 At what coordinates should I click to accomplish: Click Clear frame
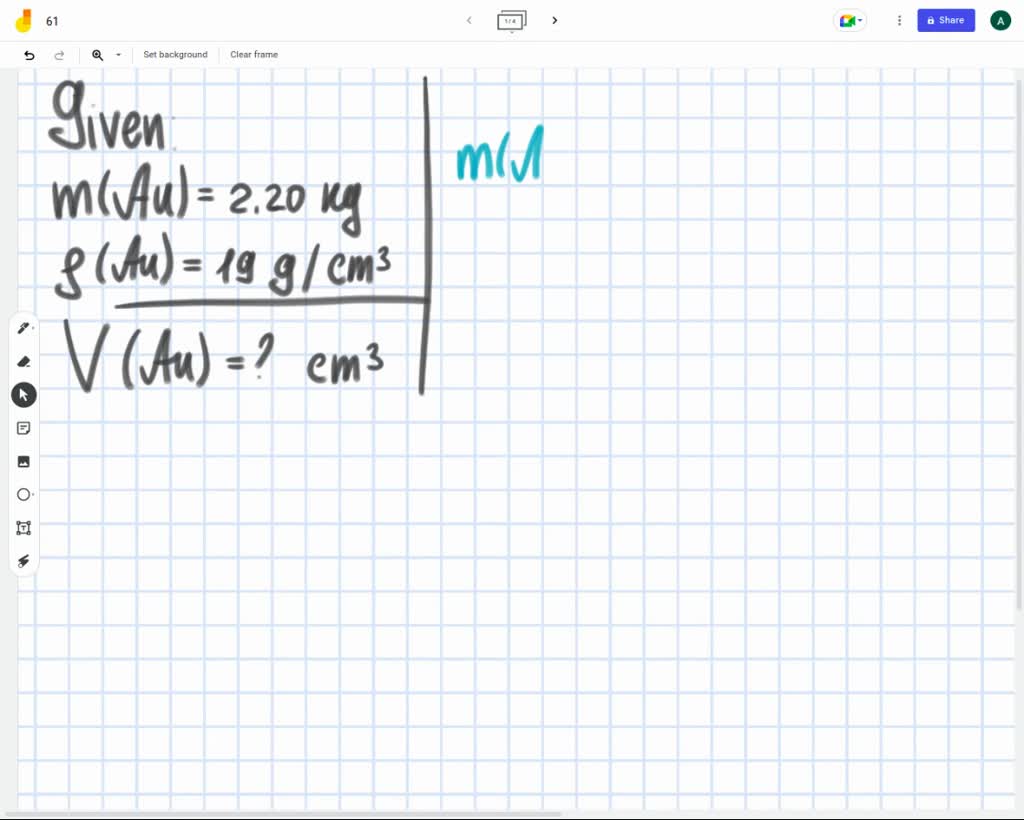click(253, 55)
